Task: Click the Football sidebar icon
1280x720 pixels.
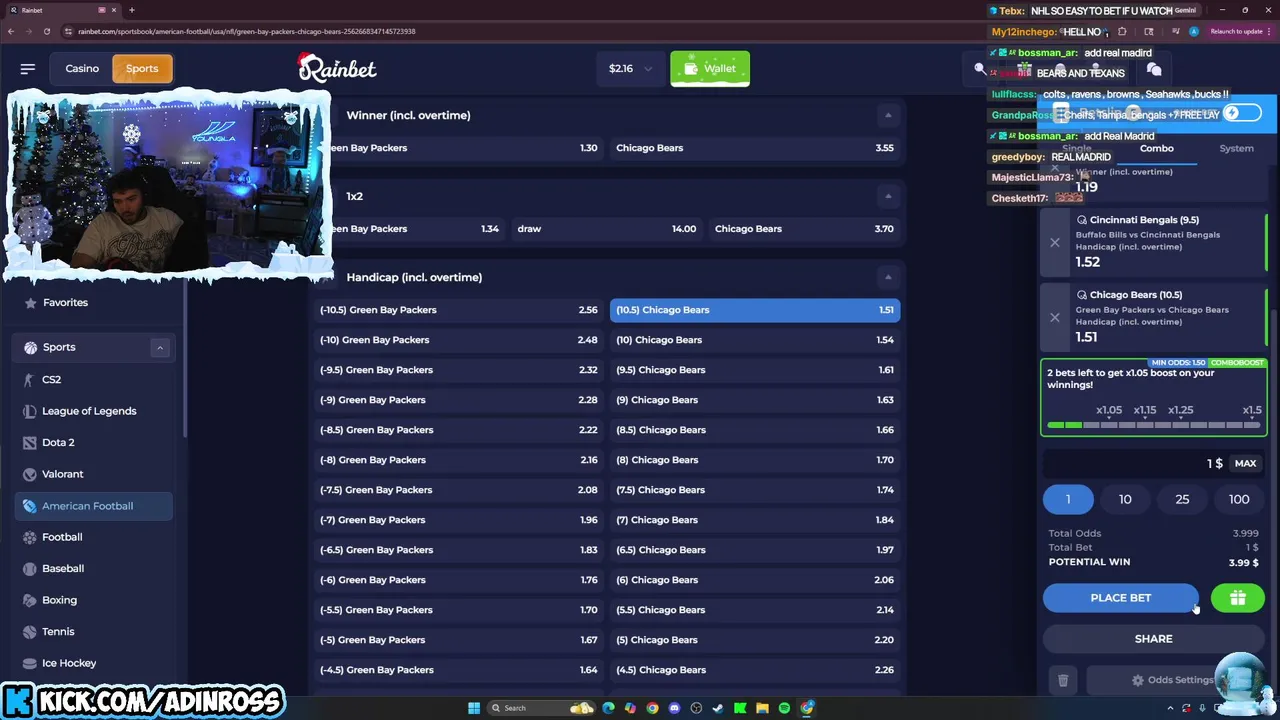Action: (x=30, y=537)
